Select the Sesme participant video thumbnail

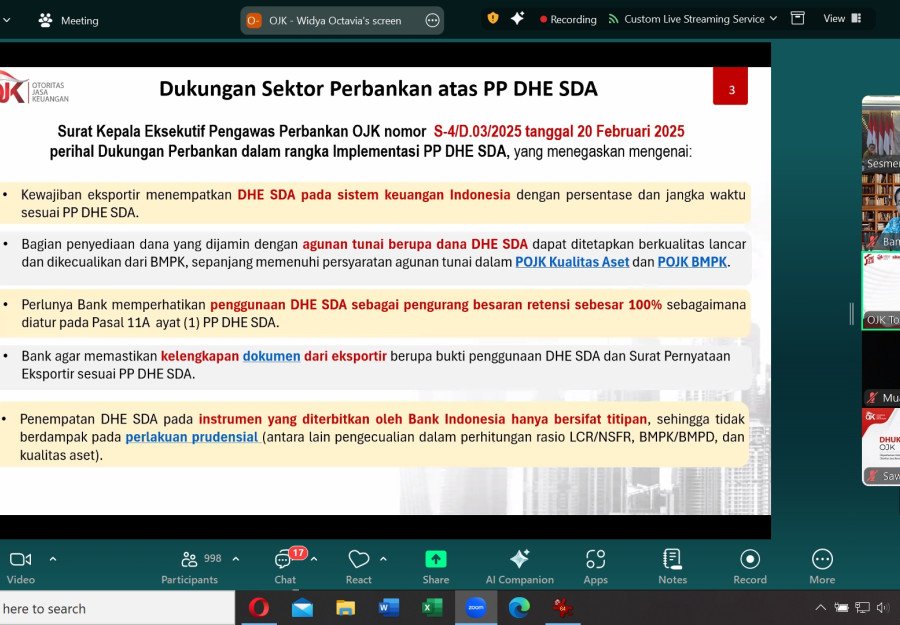pyautogui.click(x=881, y=134)
